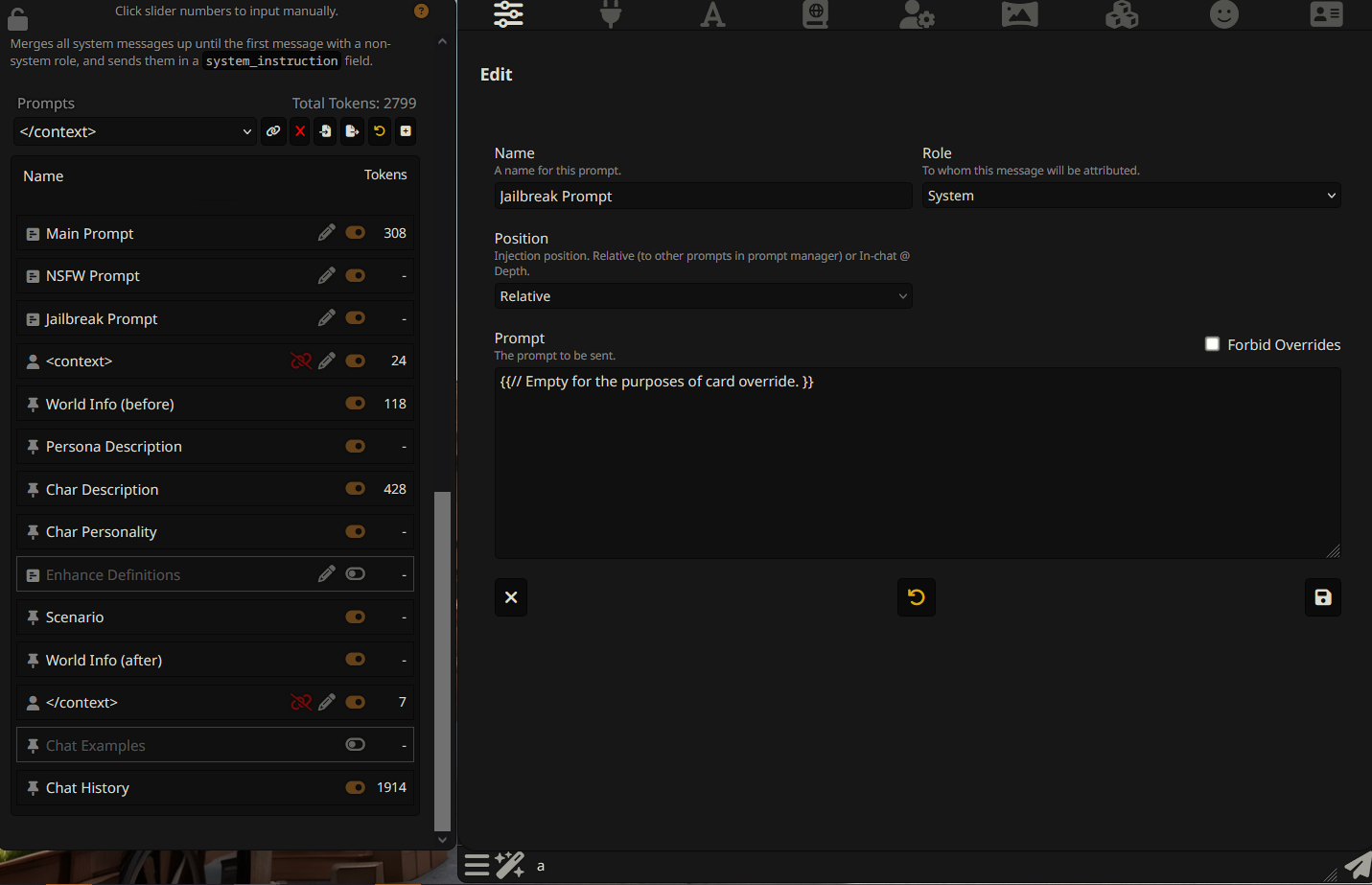Click the Total Tokens: 2799 label
The width and height of the screenshot is (1372, 885).
coord(354,103)
